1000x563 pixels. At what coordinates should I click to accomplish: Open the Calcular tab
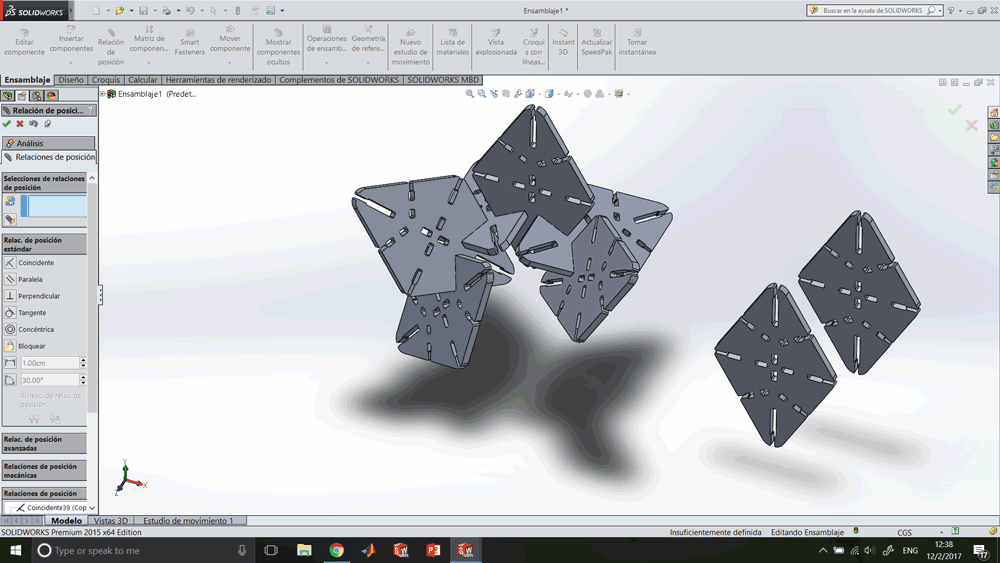(142, 80)
